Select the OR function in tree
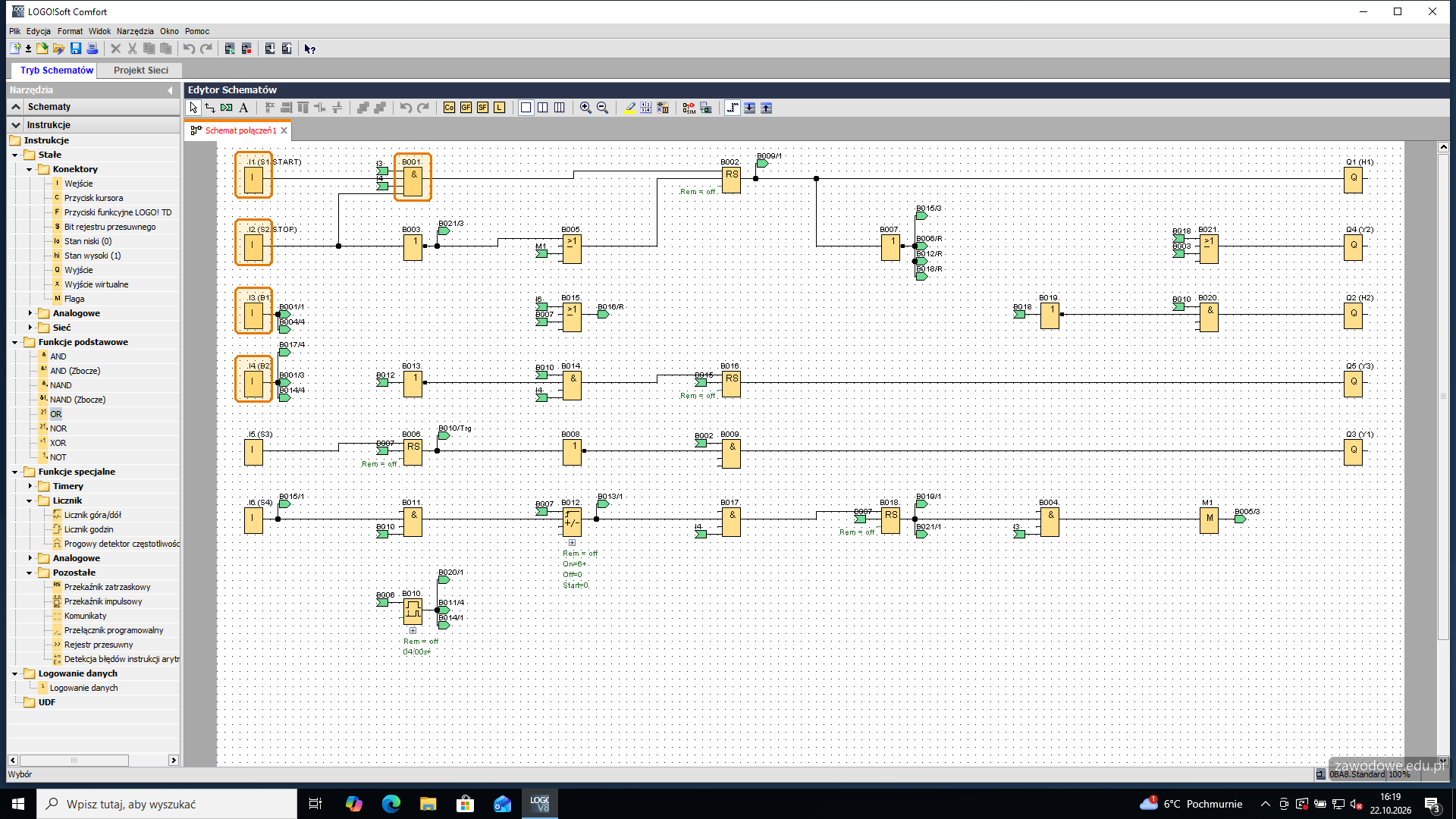1456x819 pixels. point(56,414)
